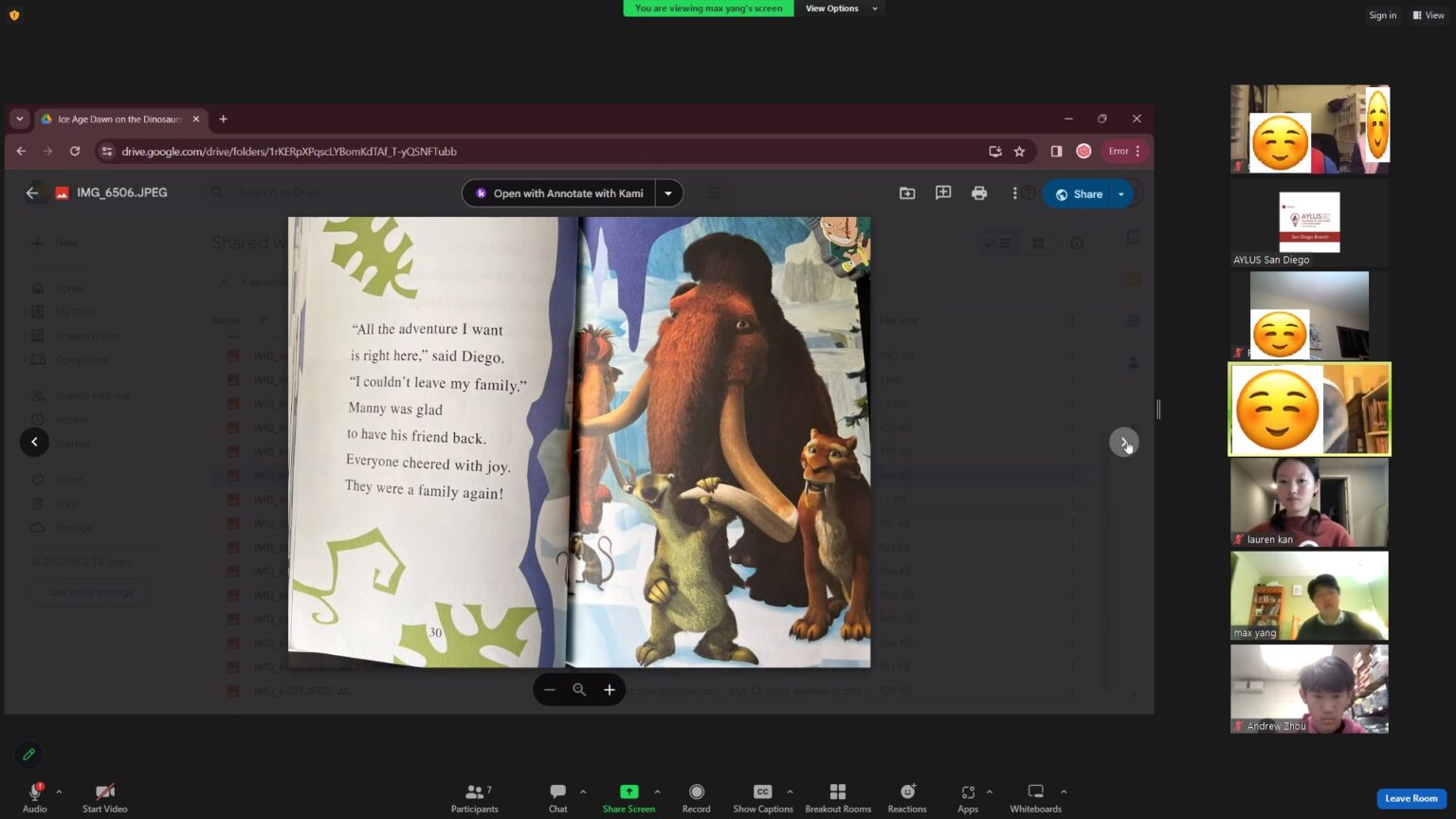Open the Reactions menu
This screenshot has height=819, width=1456.
(x=907, y=797)
